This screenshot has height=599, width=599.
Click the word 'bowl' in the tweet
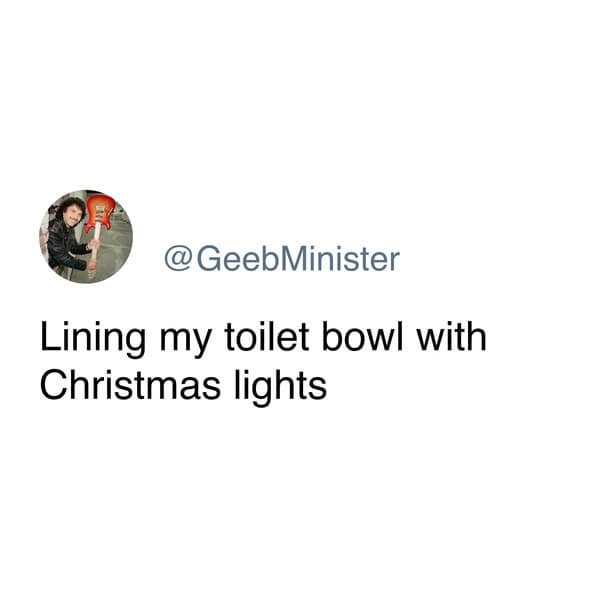coord(363,336)
